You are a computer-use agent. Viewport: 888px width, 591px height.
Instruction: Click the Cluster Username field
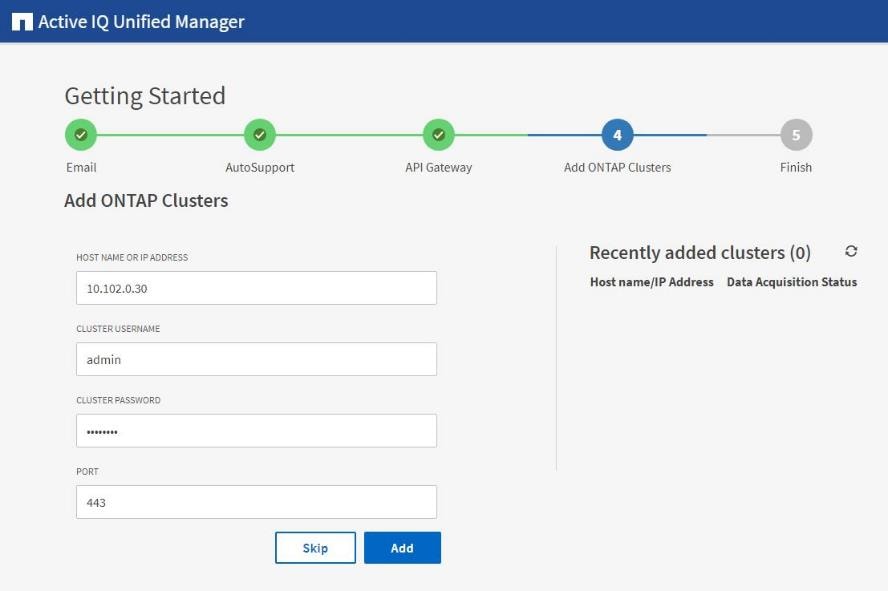[x=256, y=359]
